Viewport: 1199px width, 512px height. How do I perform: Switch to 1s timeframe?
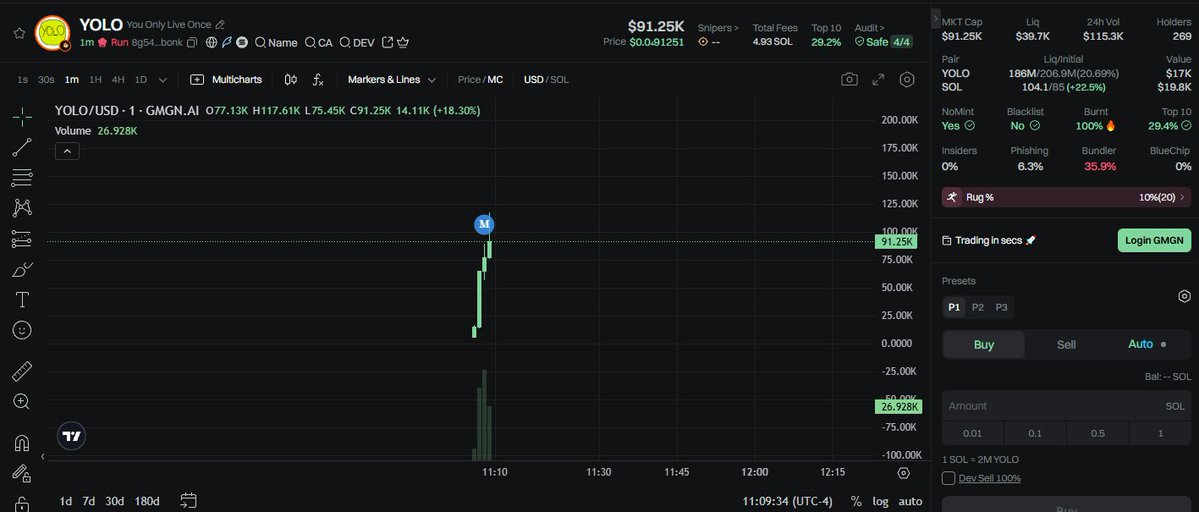pos(22,79)
